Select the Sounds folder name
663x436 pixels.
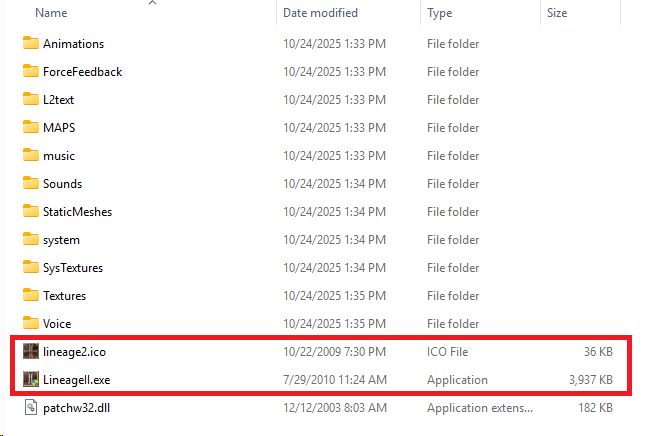[63, 184]
